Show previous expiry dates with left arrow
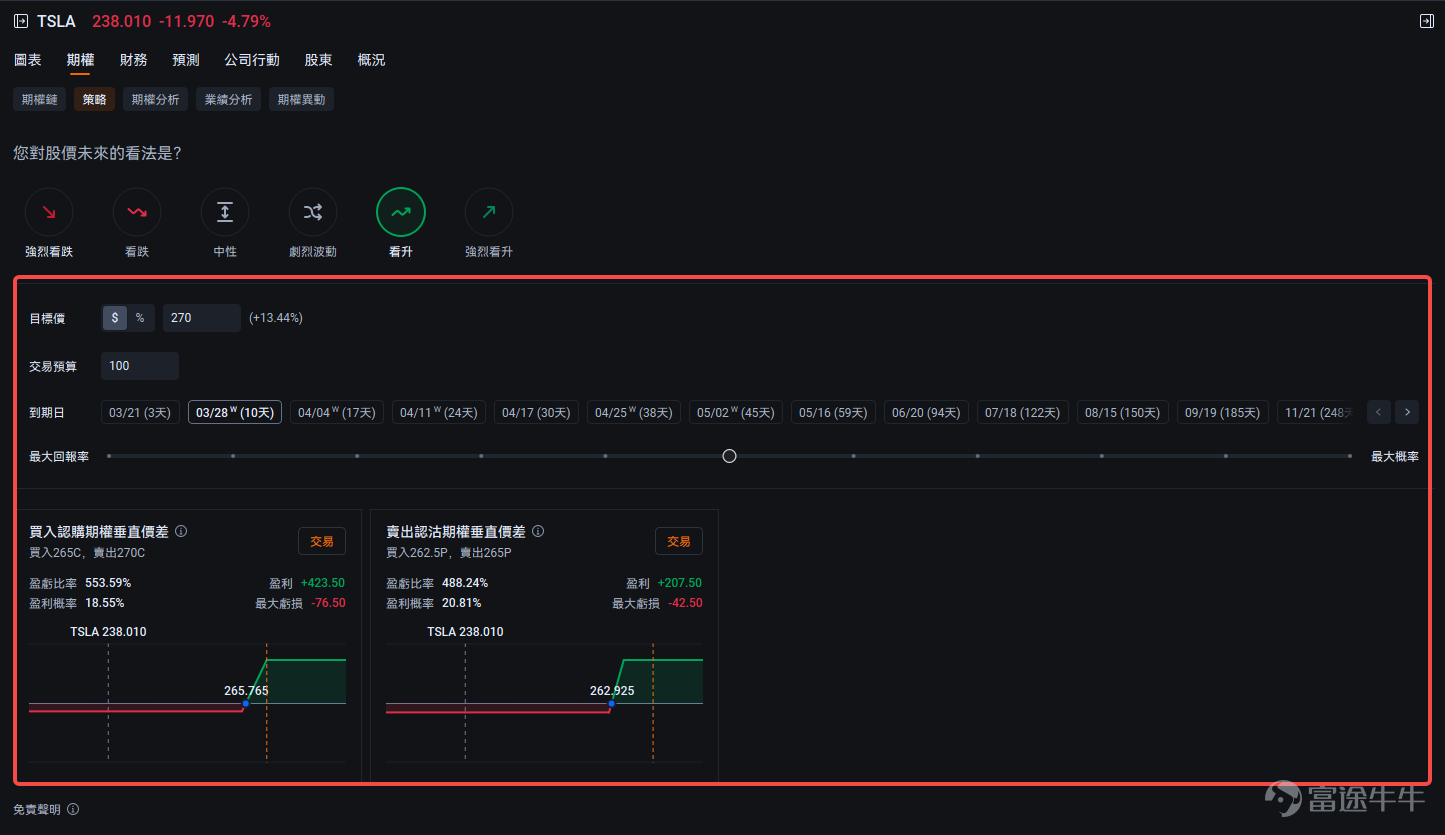This screenshot has width=1445, height=835. tap(1379, 412)
